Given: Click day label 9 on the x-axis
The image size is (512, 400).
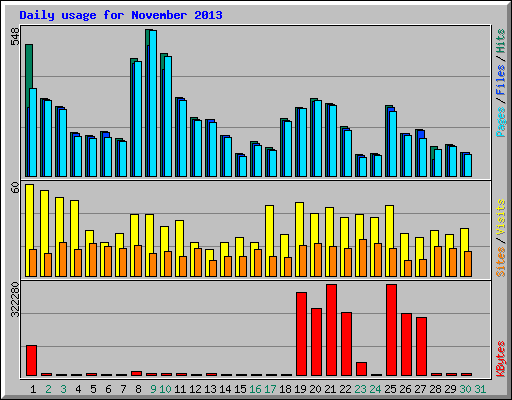Looking at the screenshot, I should 153,389.
